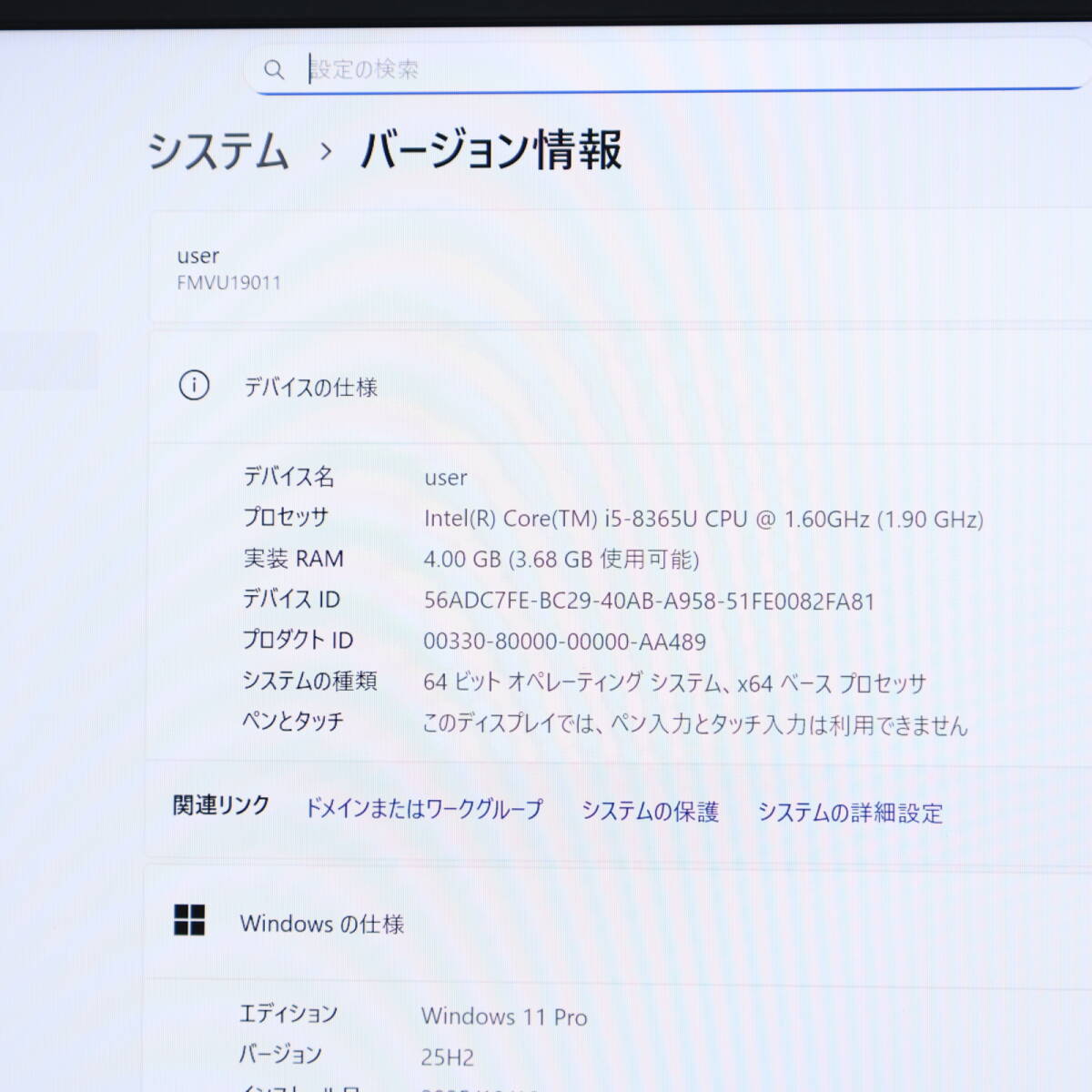1092x1092 pixels.
Task: Select RAM value 4.00 GB
Action: click(x=561, y=559)
